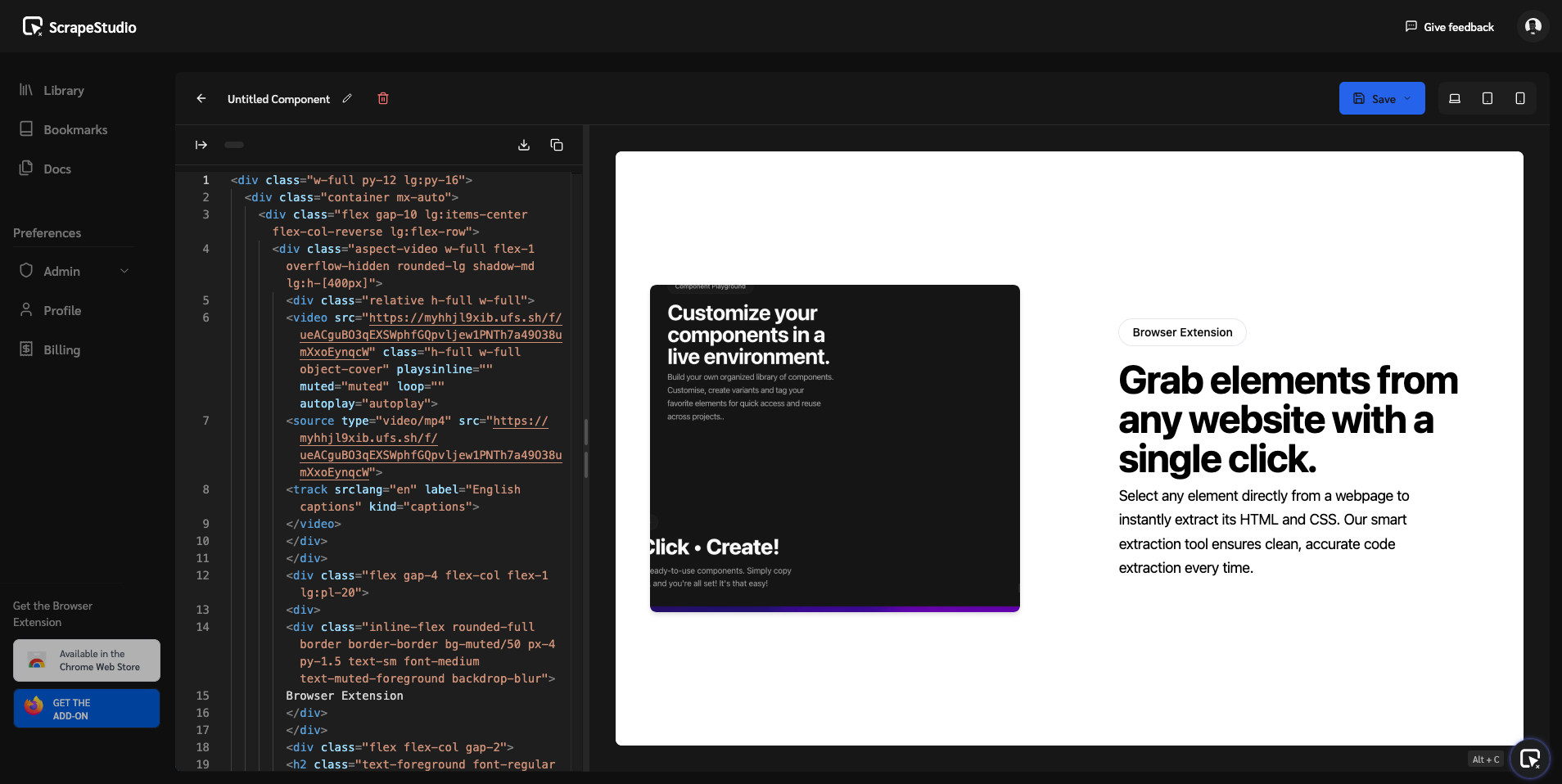Viewport: 1562px width, 784px height.
Task: Delete the component with the trash icon
Action: pyautogui.click(x=383, y=98)
